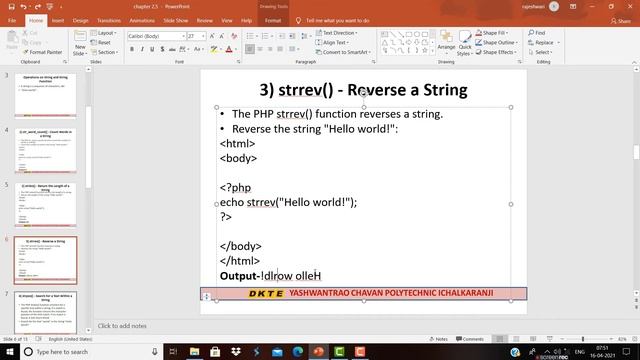Click to add notes area
Viewport: 640px width, 360px height.
[122, 326]
